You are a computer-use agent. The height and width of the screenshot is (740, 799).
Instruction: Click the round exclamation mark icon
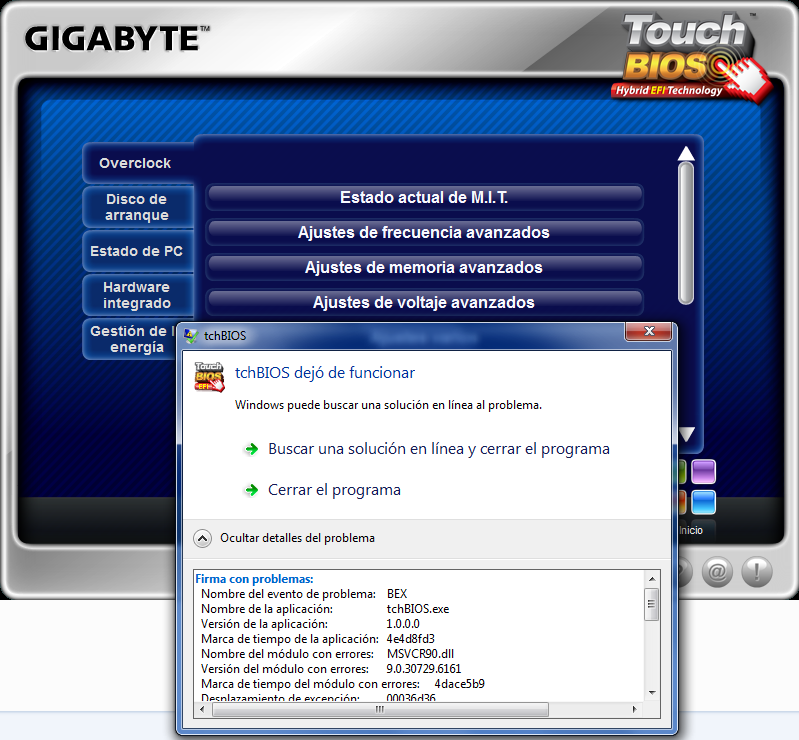756,572
